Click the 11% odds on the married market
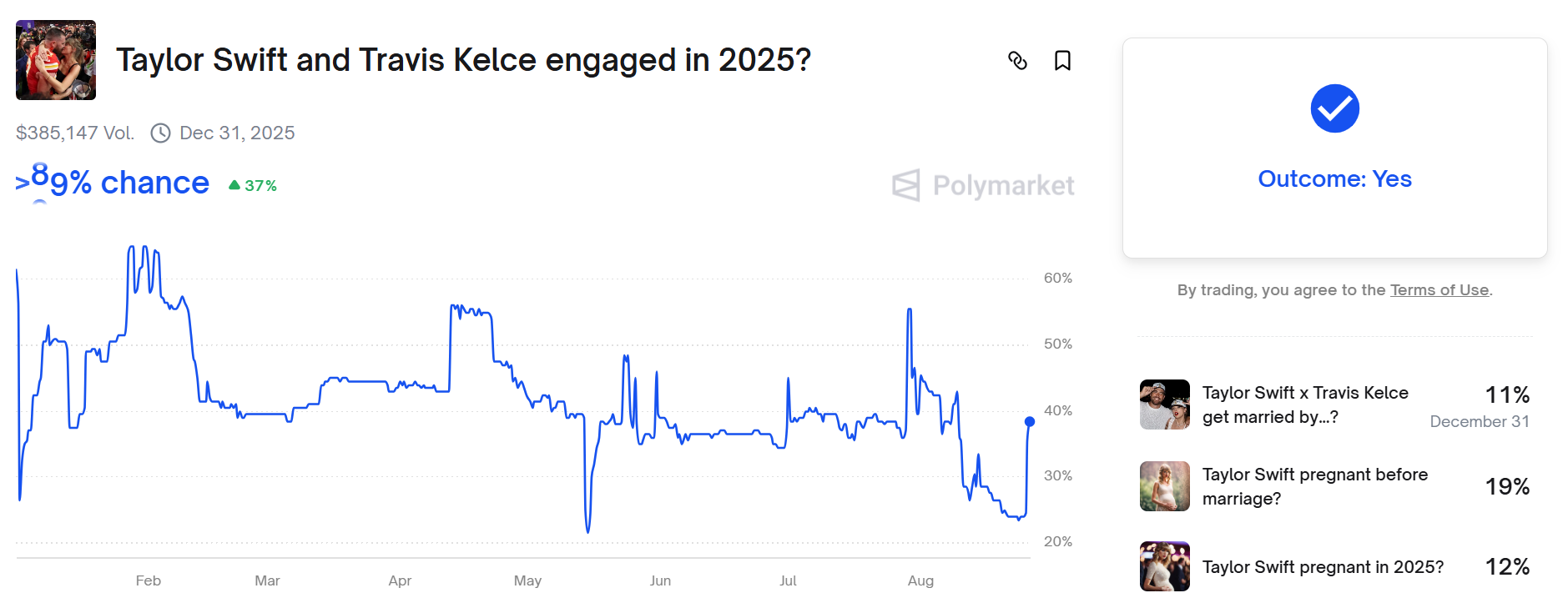Image resolution: width=1568 pixels, height=603 pixels. [1506, 394]
